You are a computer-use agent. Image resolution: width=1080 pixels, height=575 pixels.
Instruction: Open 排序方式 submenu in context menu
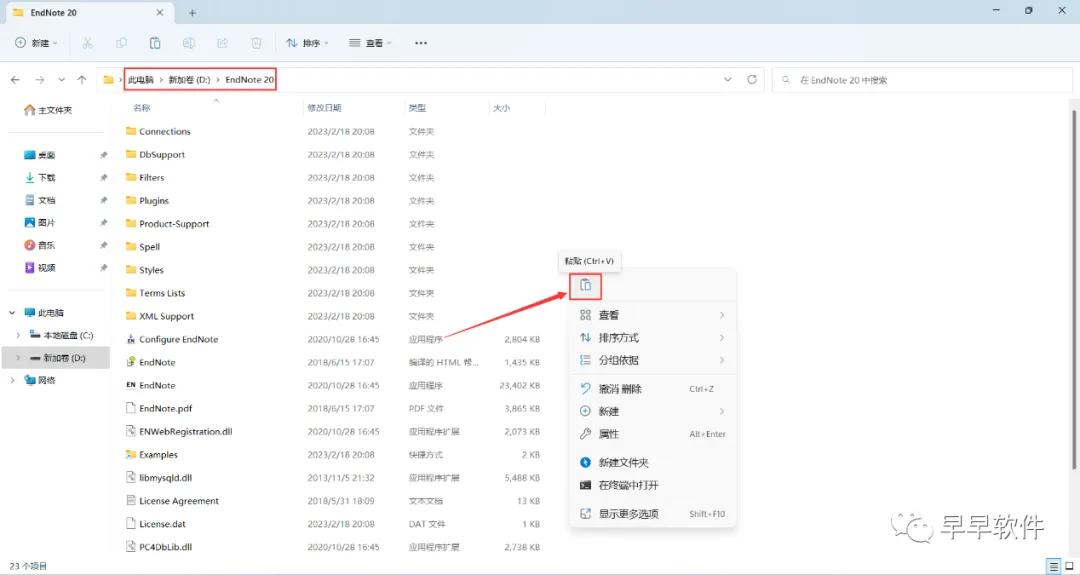click(x=653, y=338)
